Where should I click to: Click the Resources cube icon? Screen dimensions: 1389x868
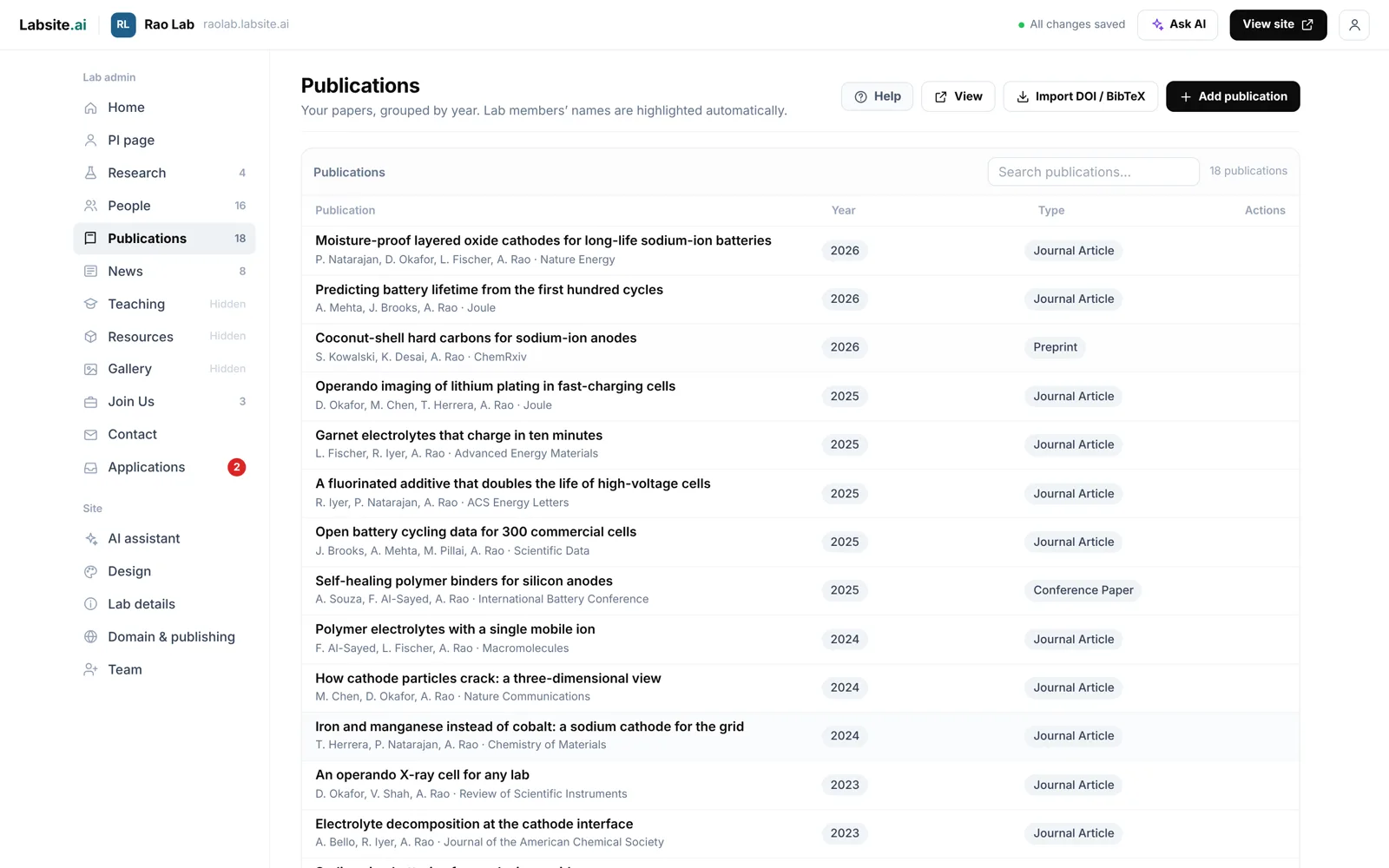(90, 337)
